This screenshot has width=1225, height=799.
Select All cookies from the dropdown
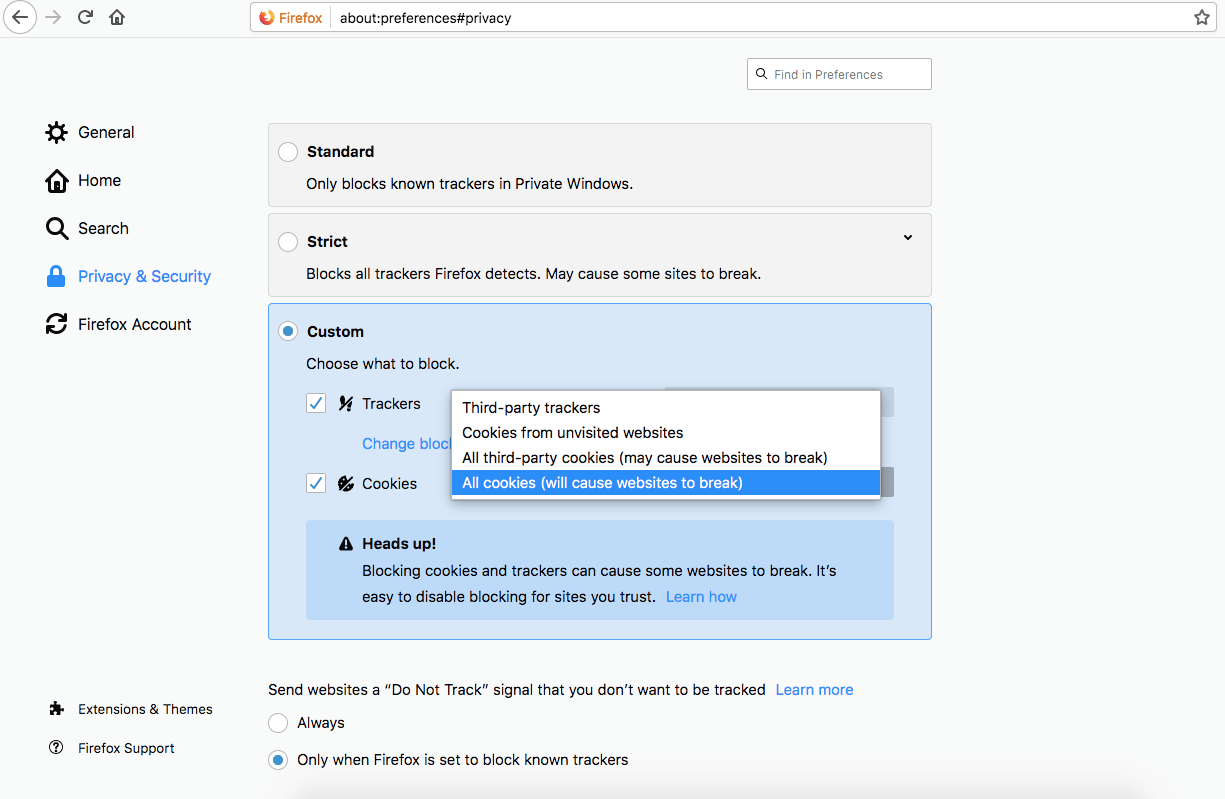point(602,482)
